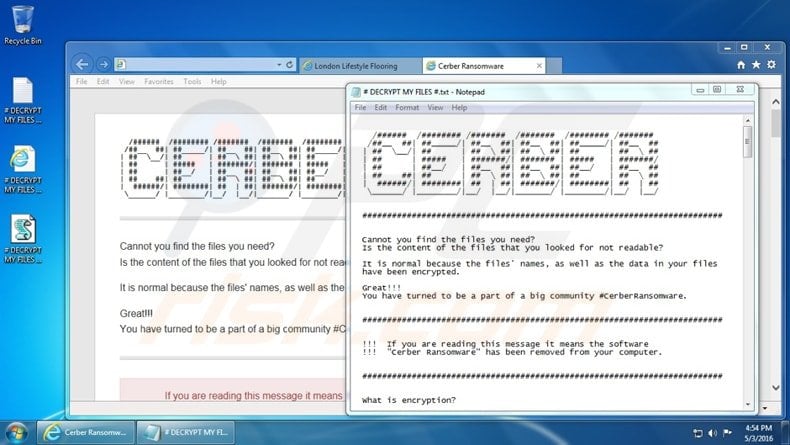Open Internet Explorer View menu

[126, 82]
